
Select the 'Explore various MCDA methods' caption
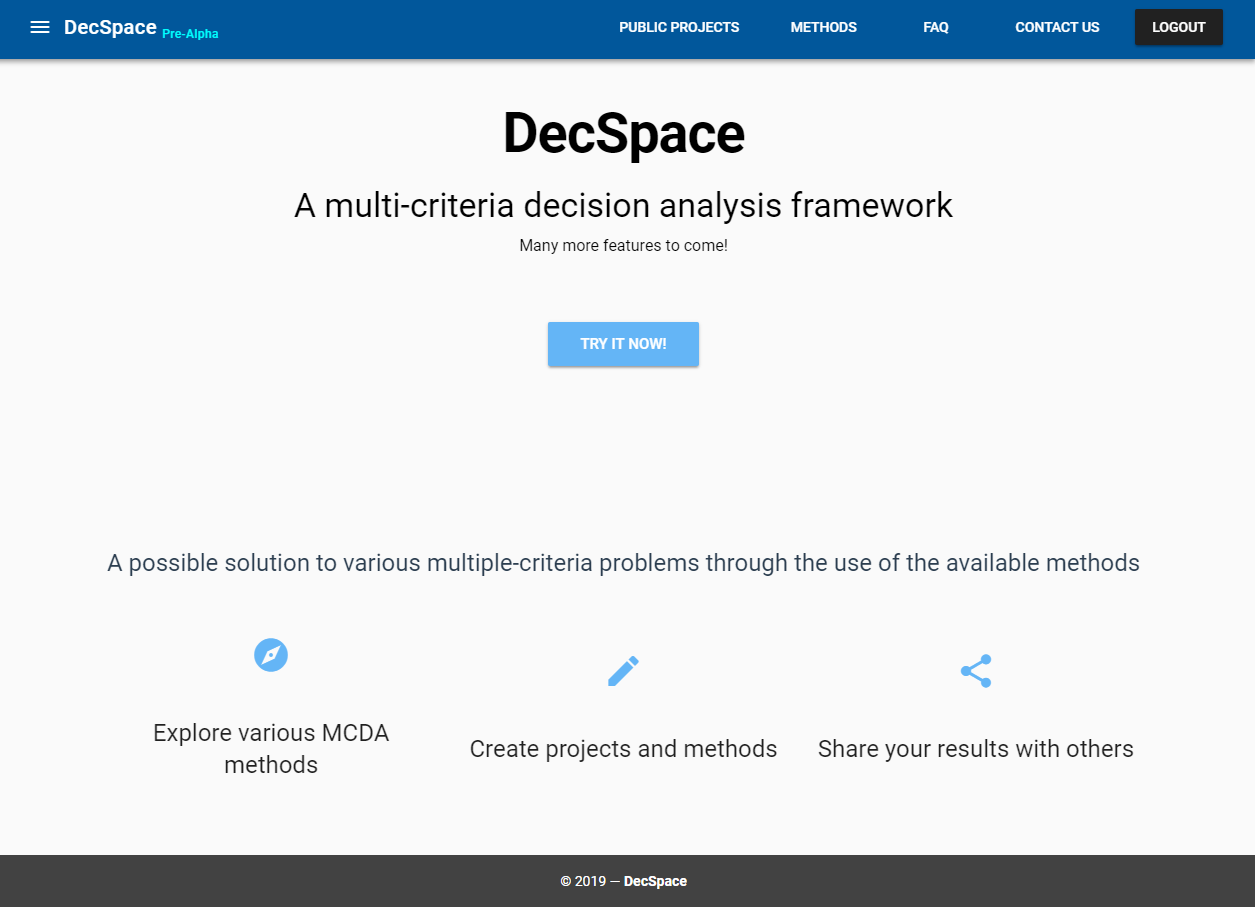(x=271, y=748)
